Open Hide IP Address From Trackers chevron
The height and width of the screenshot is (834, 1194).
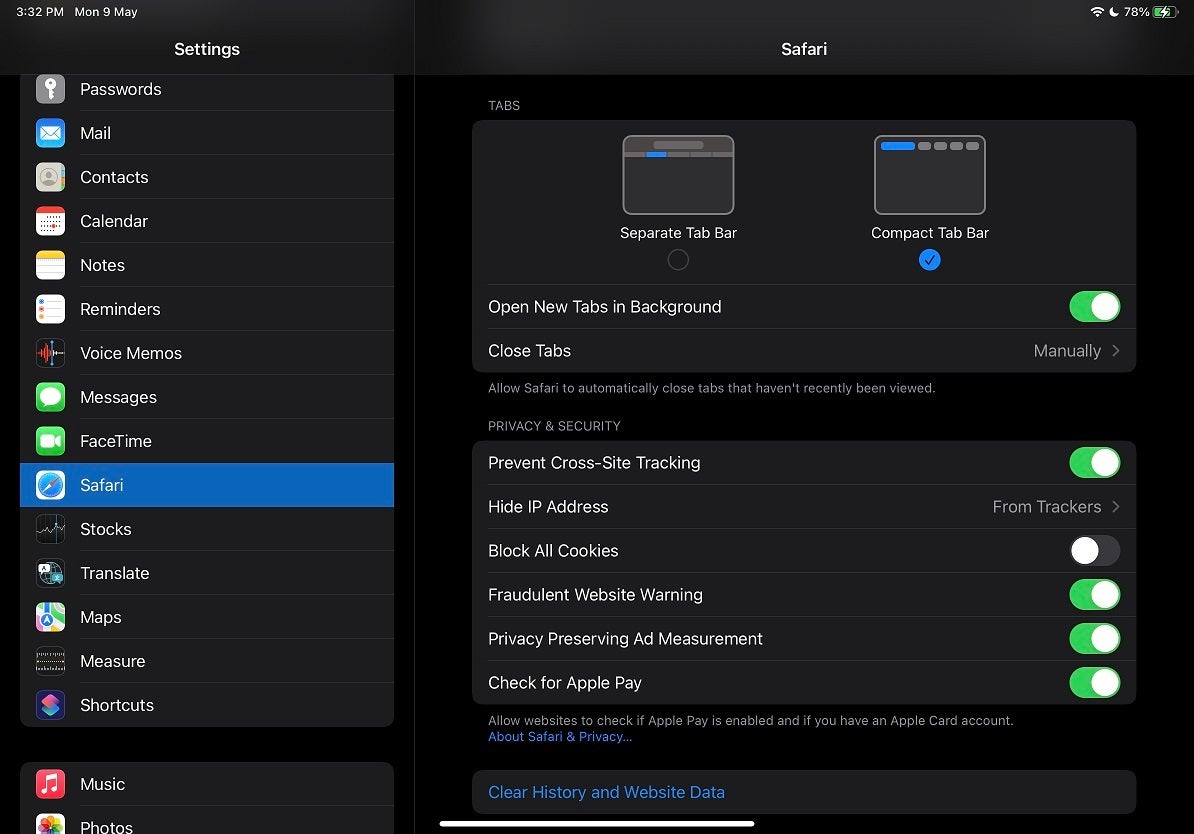(x=1116, y=506)
